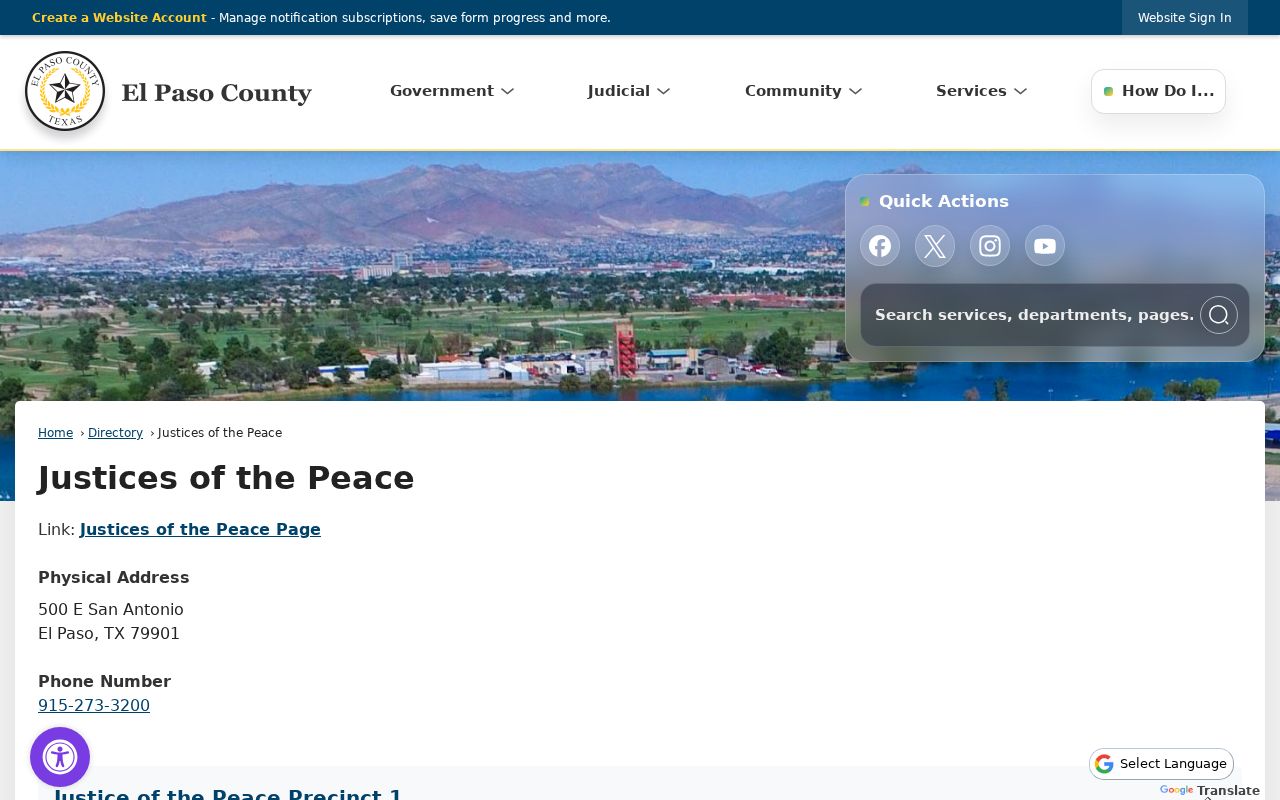Viewport: 1280px width, 800px height.
Task: Open the Select Language dropdown
Action: 1161,764
